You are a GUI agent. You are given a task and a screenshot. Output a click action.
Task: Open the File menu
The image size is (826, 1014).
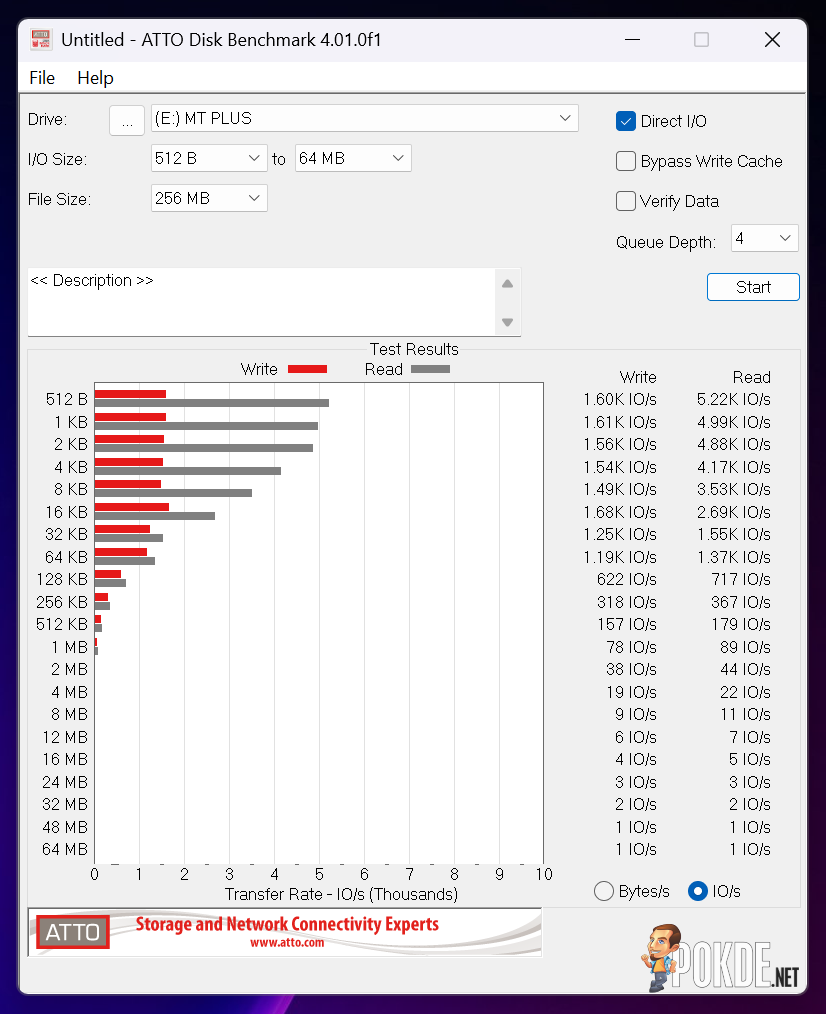pos(42,78)
